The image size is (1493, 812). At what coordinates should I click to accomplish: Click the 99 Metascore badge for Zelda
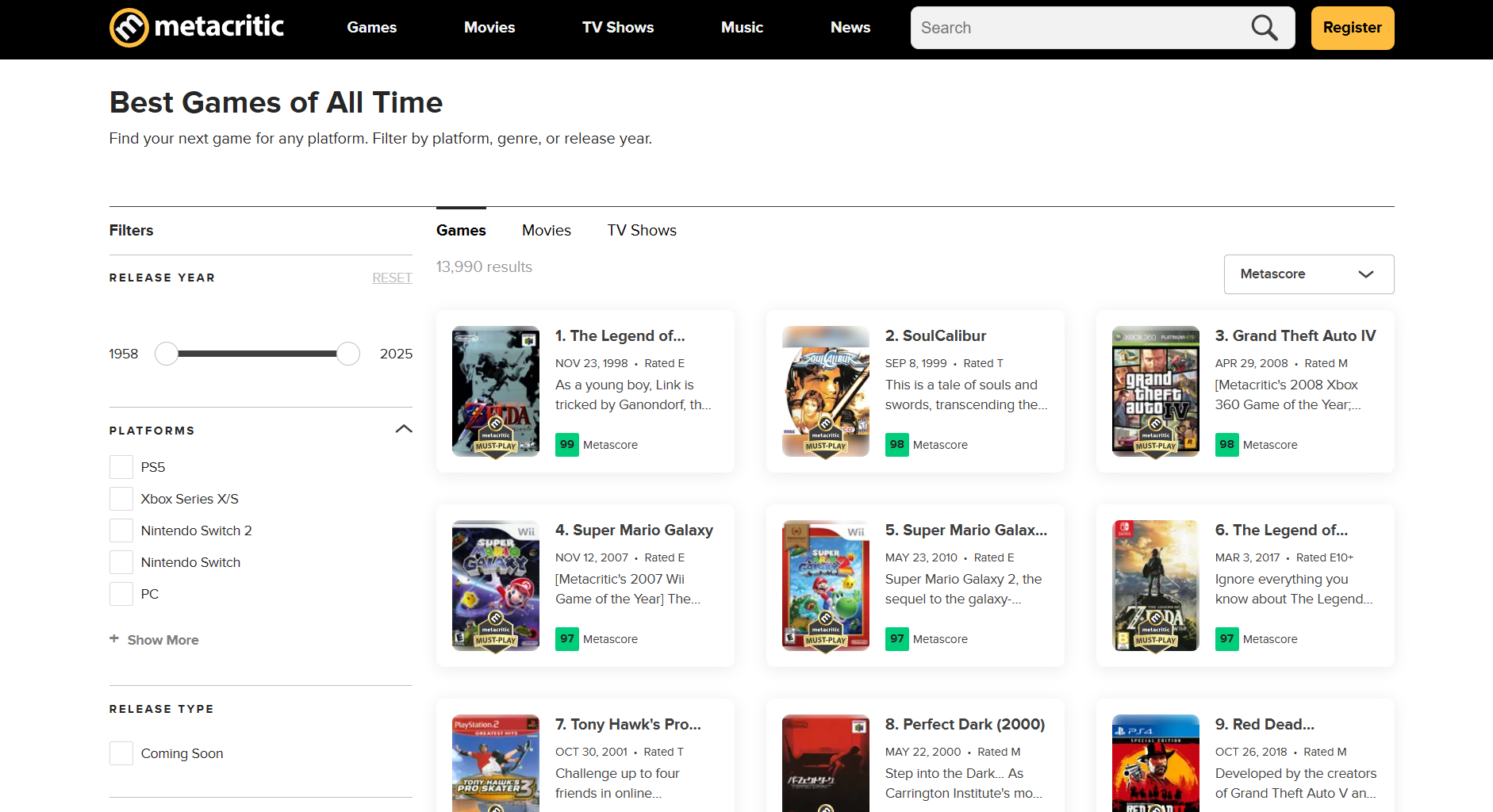pos(567,445)
